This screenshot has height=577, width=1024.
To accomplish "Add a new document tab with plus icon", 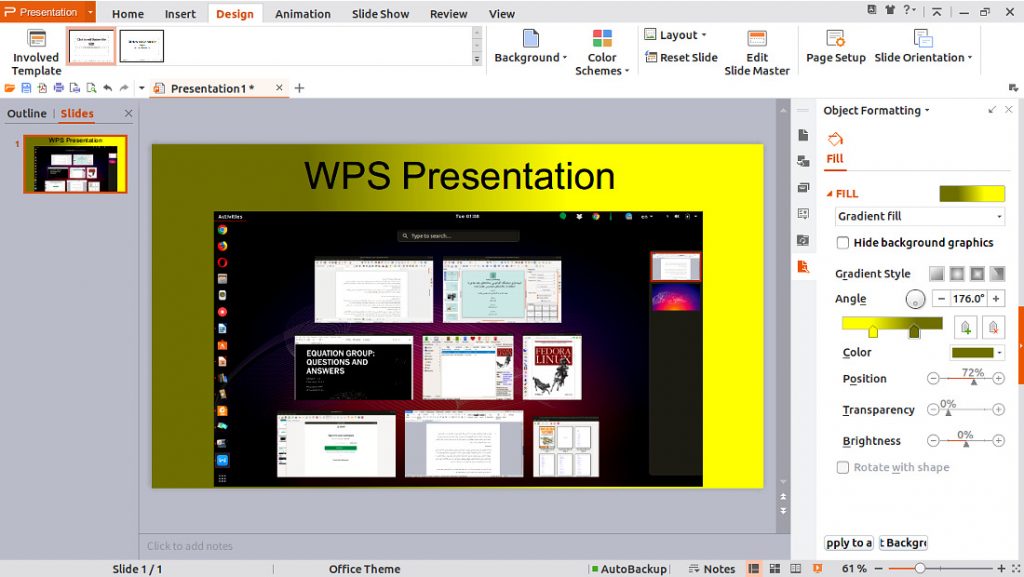I will click(x=299, y=88).
